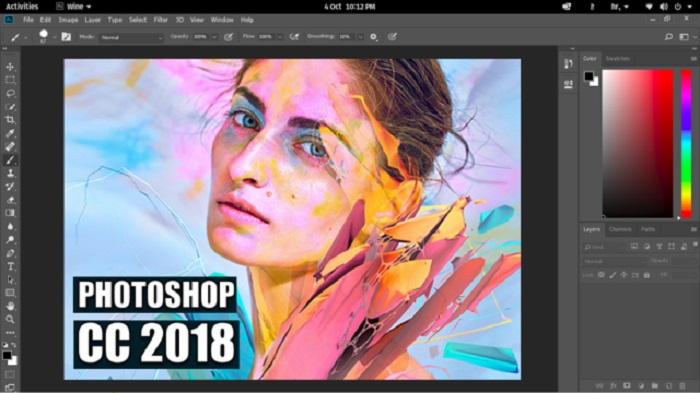Open the Image menu
Image resolution: width=700 pixels, height=393 pixels.
click(68, 20)
